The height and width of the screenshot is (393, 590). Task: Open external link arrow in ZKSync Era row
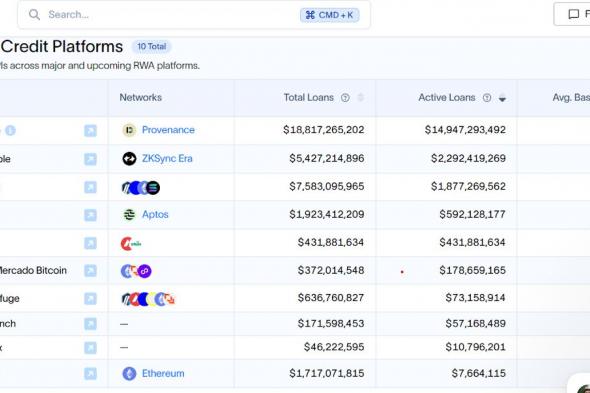pos(90,159)
